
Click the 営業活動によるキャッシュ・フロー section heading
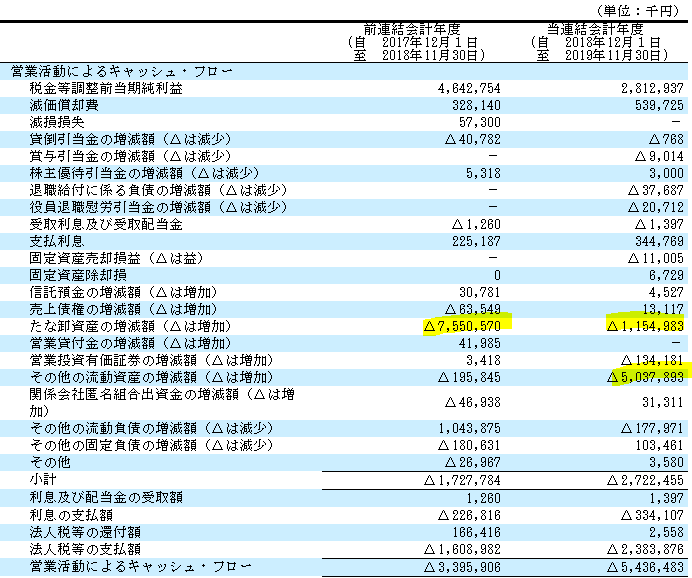(x=121, y=71)
